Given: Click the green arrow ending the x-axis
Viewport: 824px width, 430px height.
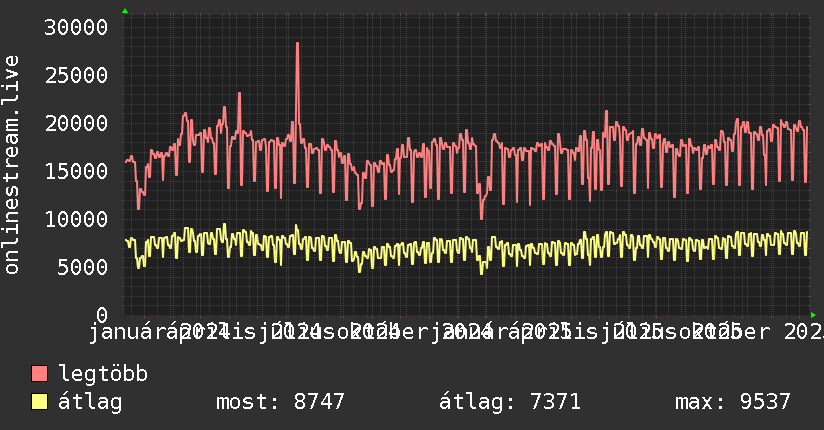Looking at the screenshot, I should (813, 315).
